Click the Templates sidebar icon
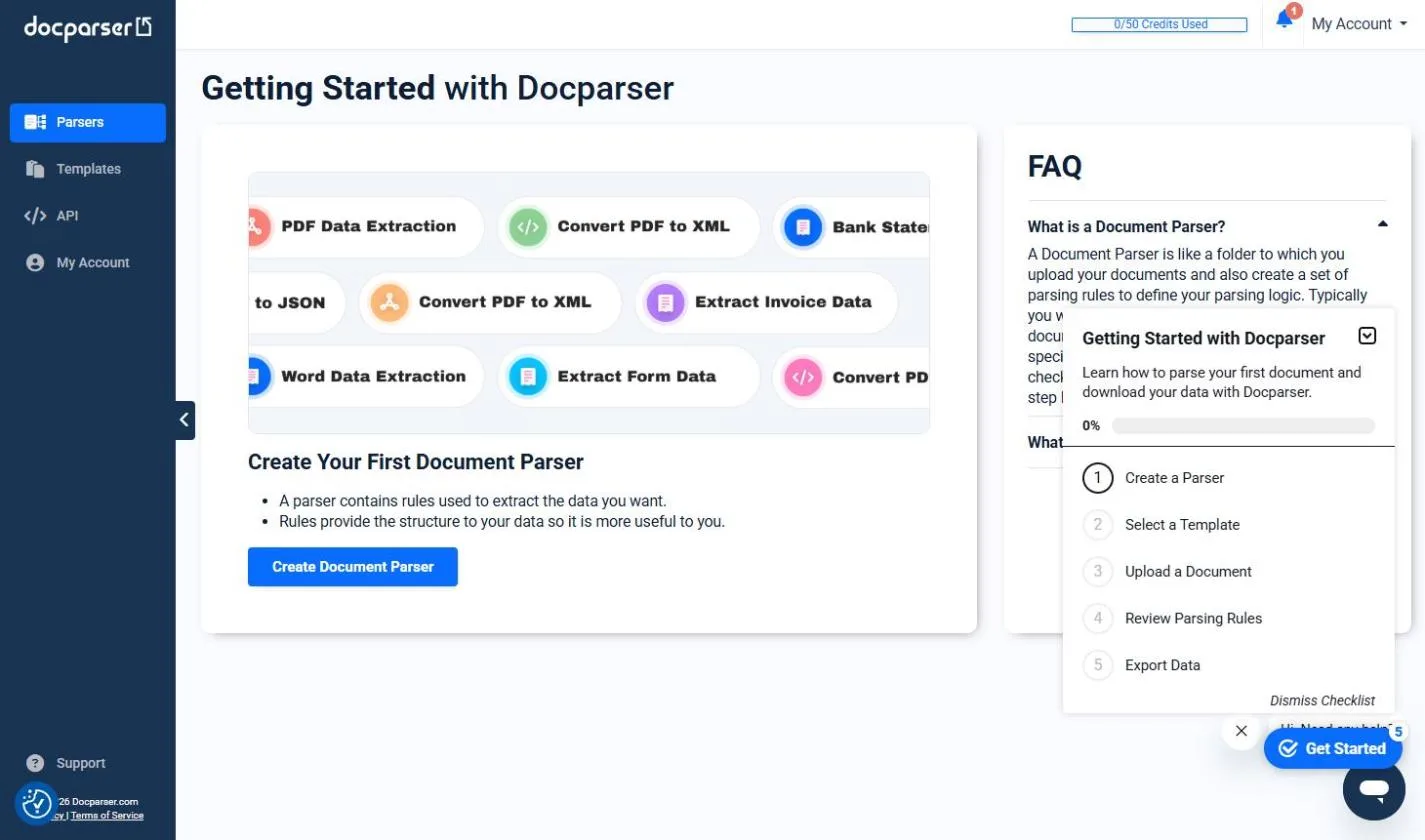The width and height of the screenshot is (1425, 840). click(x=35, y=169)
